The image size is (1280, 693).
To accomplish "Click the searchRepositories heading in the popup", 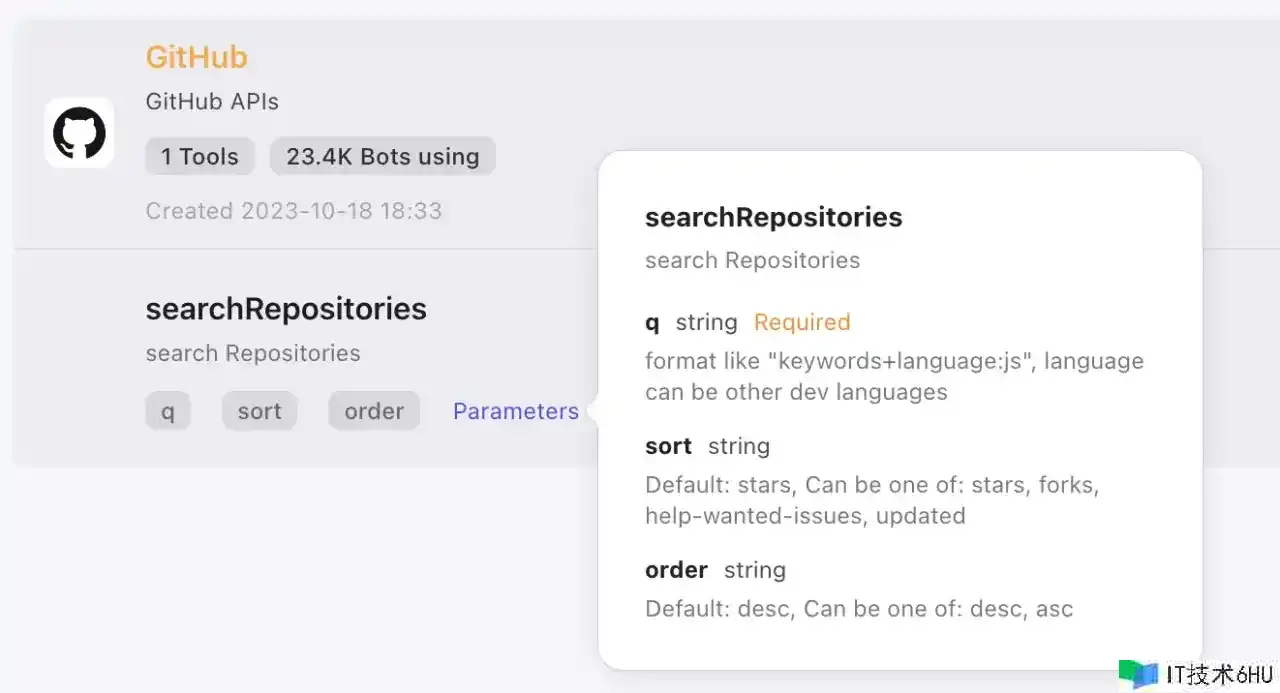I will tap(773, 217).
